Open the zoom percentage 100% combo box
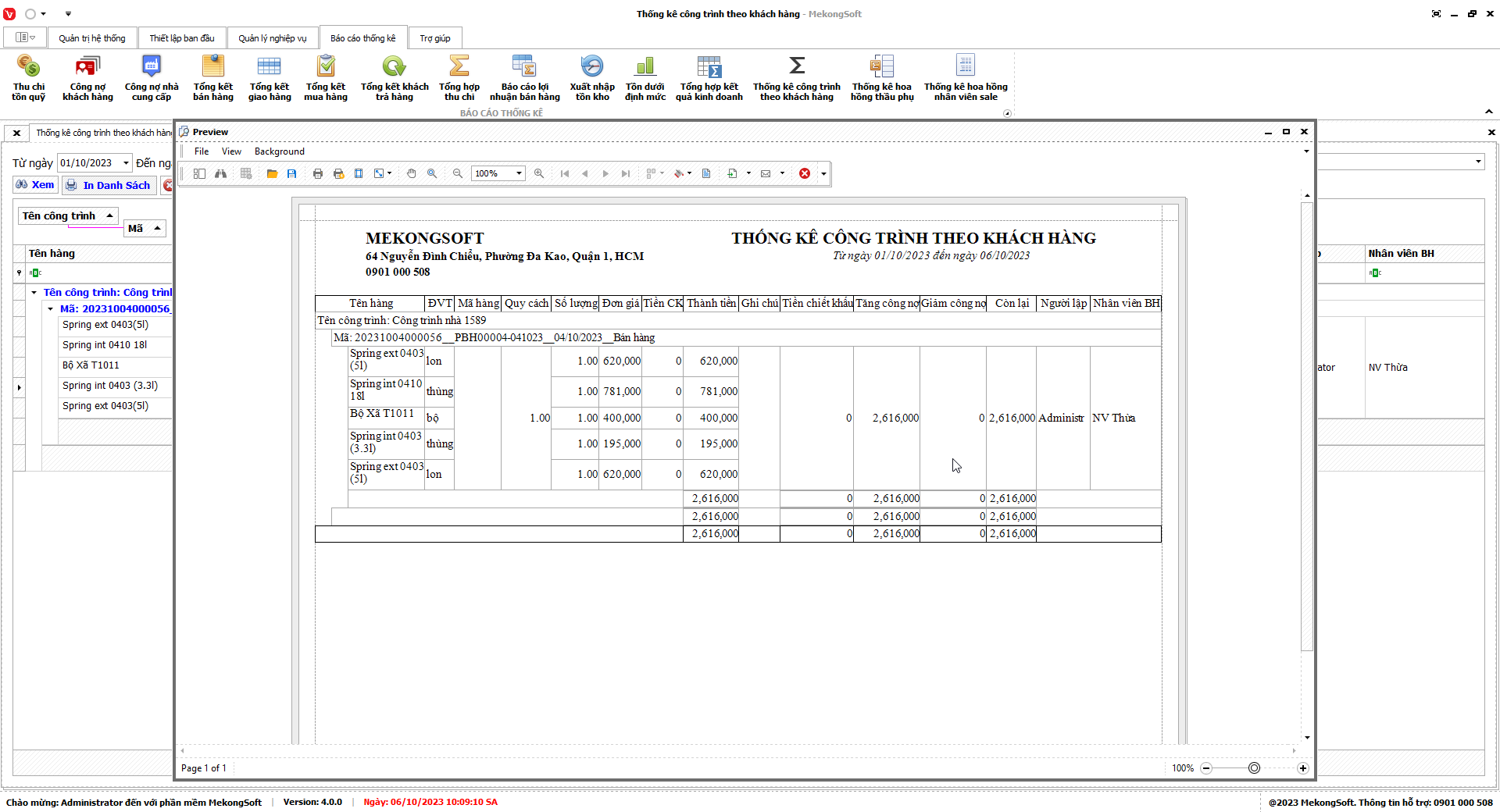Image resolution: width=1500 pixels, height=812 pixels. click(x=519, y=173)
